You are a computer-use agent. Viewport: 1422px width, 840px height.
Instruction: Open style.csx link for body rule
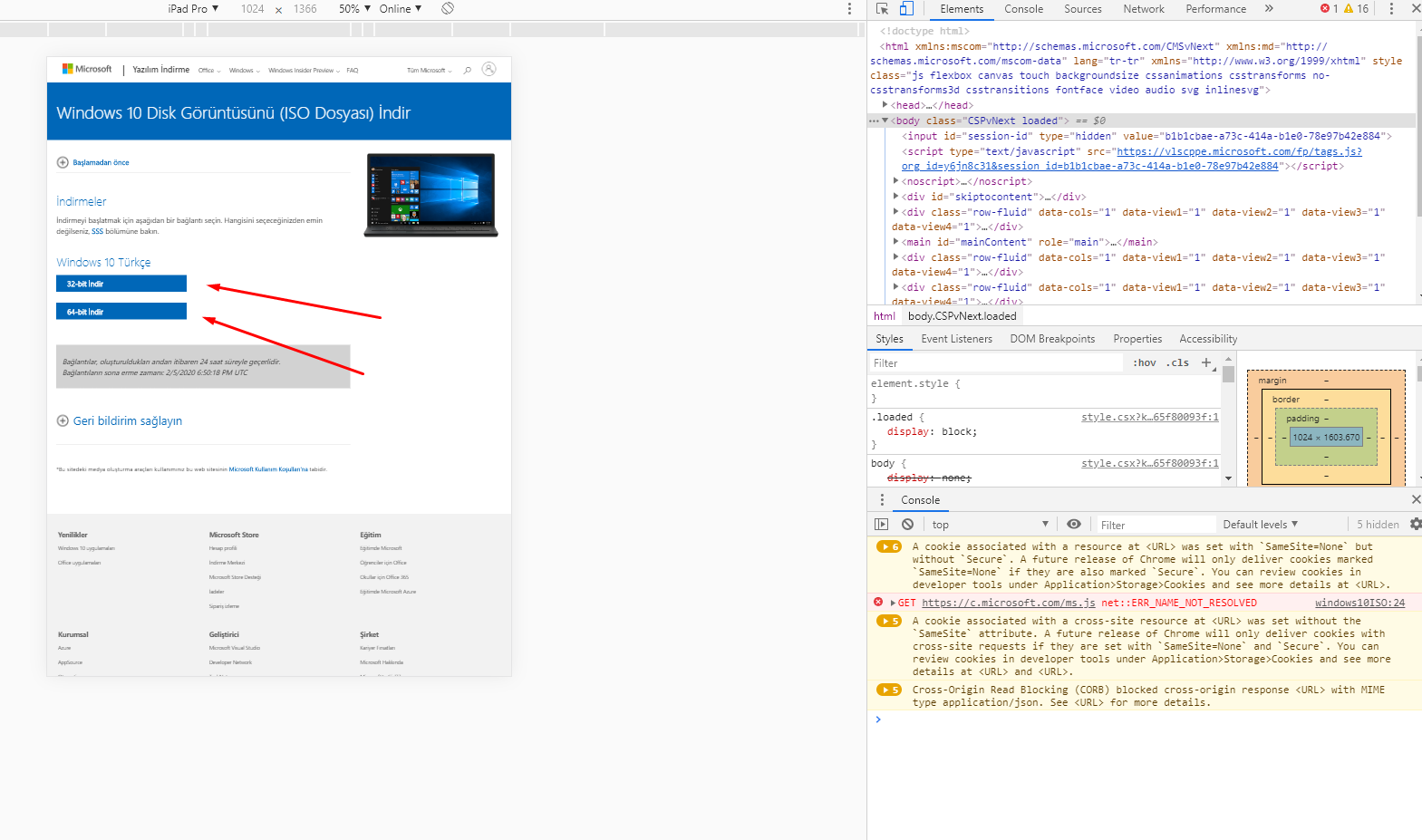click(x=1149, y=463)
